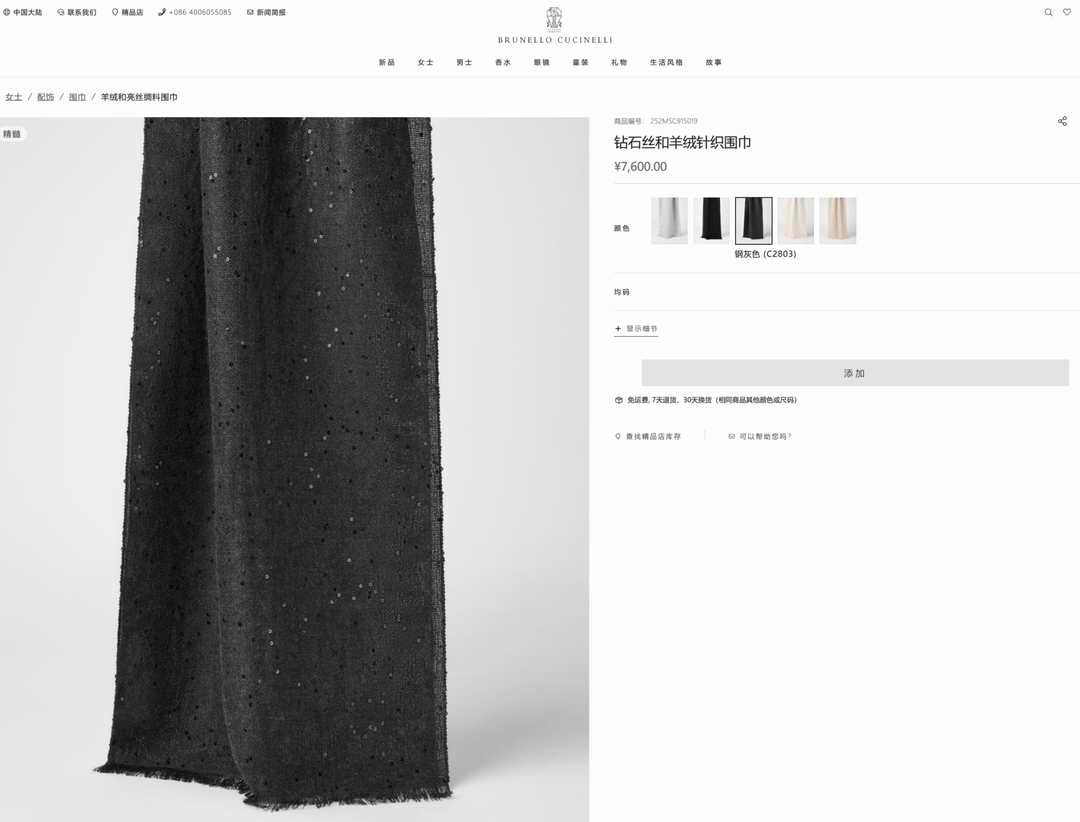
Task: Click the search magnifier icon
Action: click(1048, 12)
